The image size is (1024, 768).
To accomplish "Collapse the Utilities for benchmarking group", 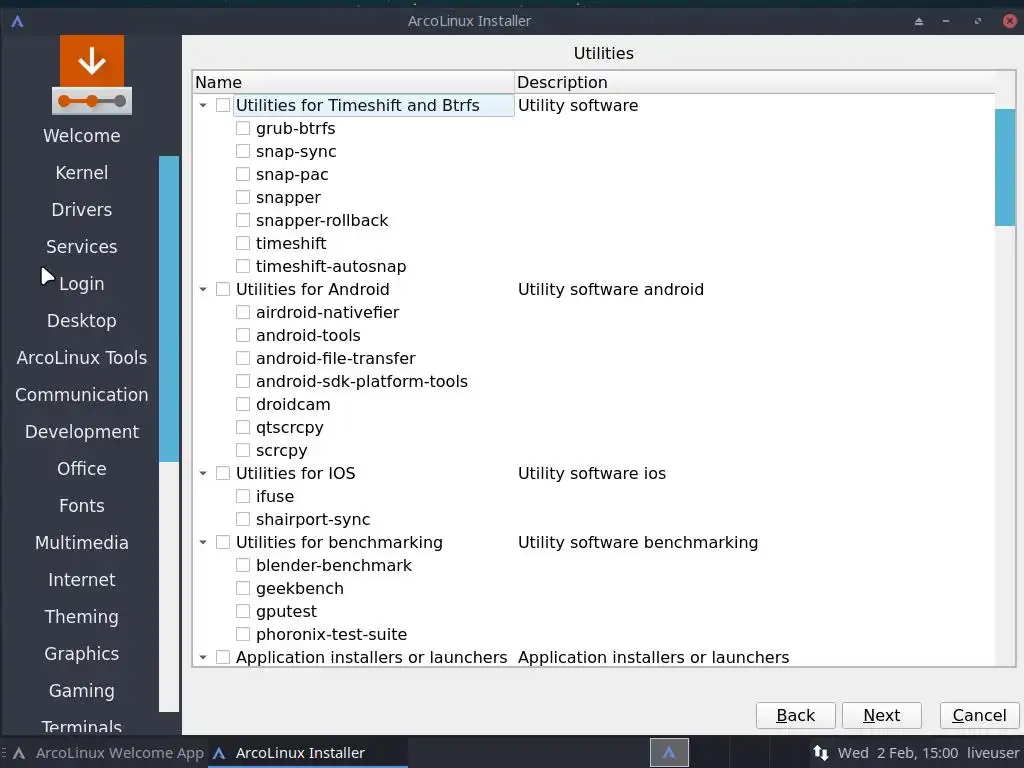I will click(x=203, y=542).
